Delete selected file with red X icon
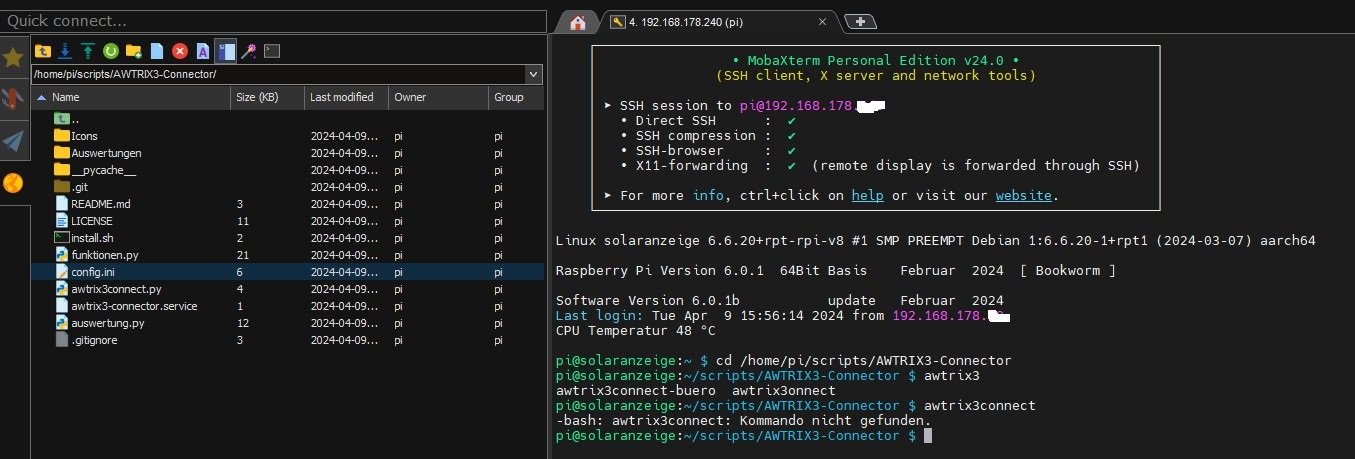 180,50
